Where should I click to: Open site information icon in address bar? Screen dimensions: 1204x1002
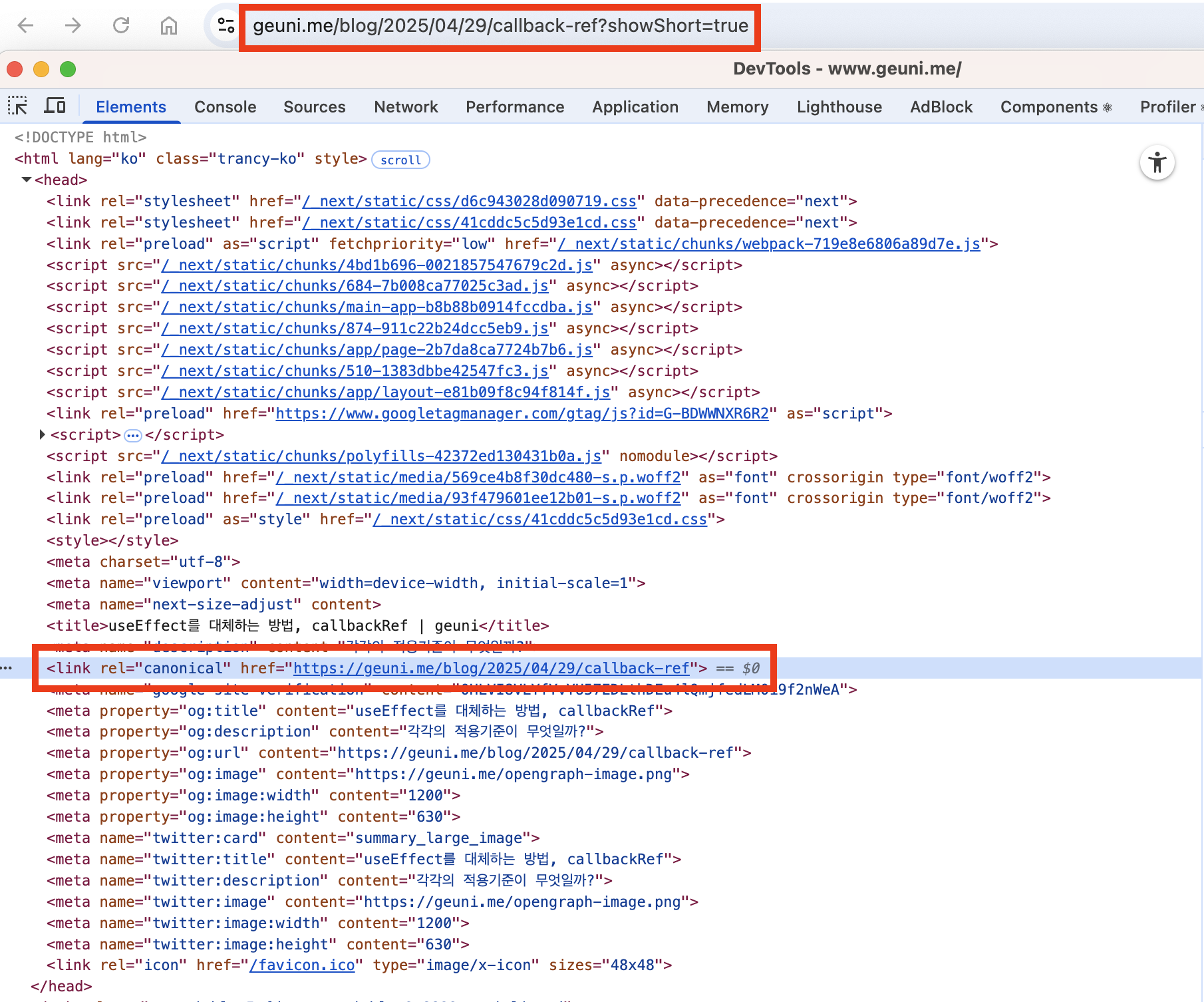[226, 26]
